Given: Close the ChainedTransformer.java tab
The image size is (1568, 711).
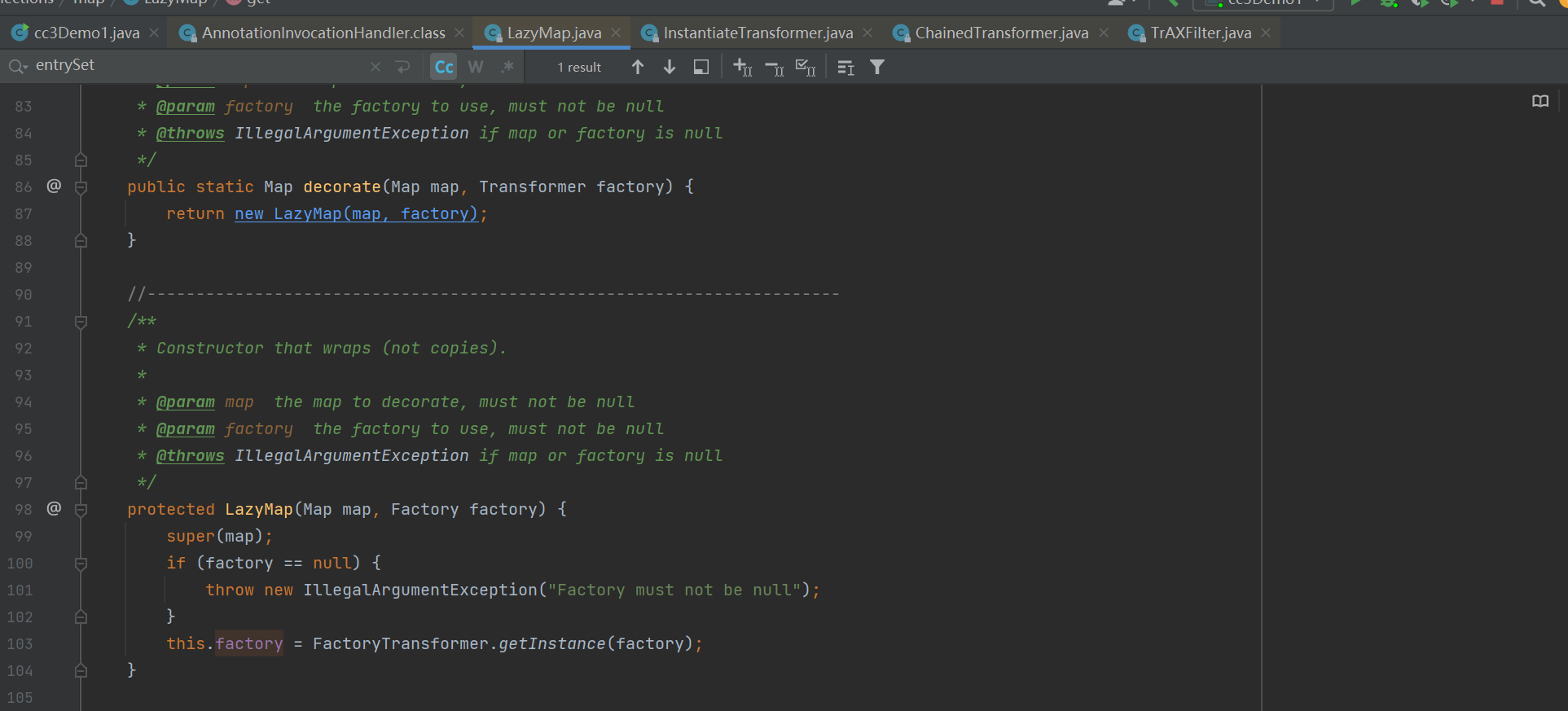Looking at the screenshot, I should (x=1103, y=33).
